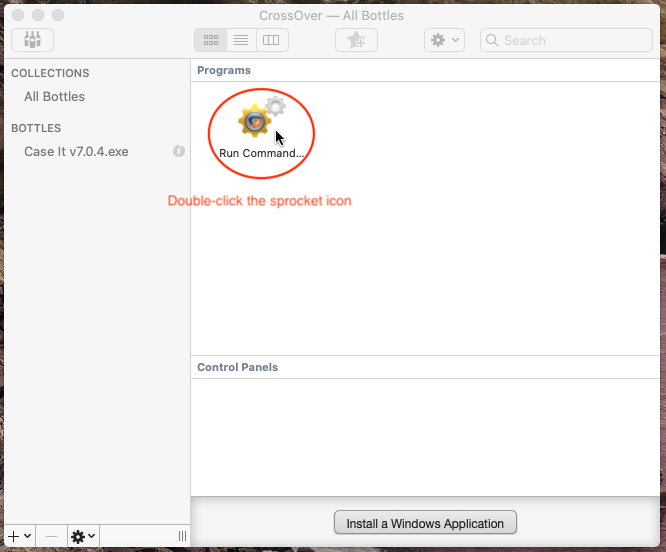Switch to icon grid view
The height and width of the screenshot is (552, 666).
(211, 40)
